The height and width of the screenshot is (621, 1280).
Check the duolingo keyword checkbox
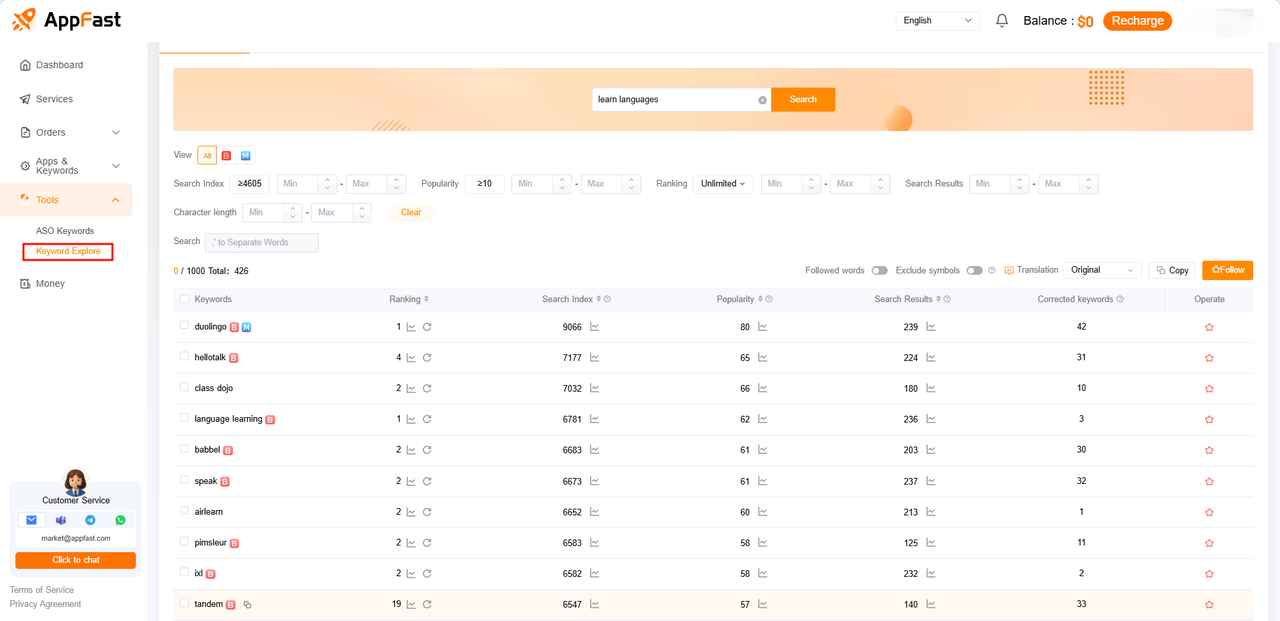point(184,326)
